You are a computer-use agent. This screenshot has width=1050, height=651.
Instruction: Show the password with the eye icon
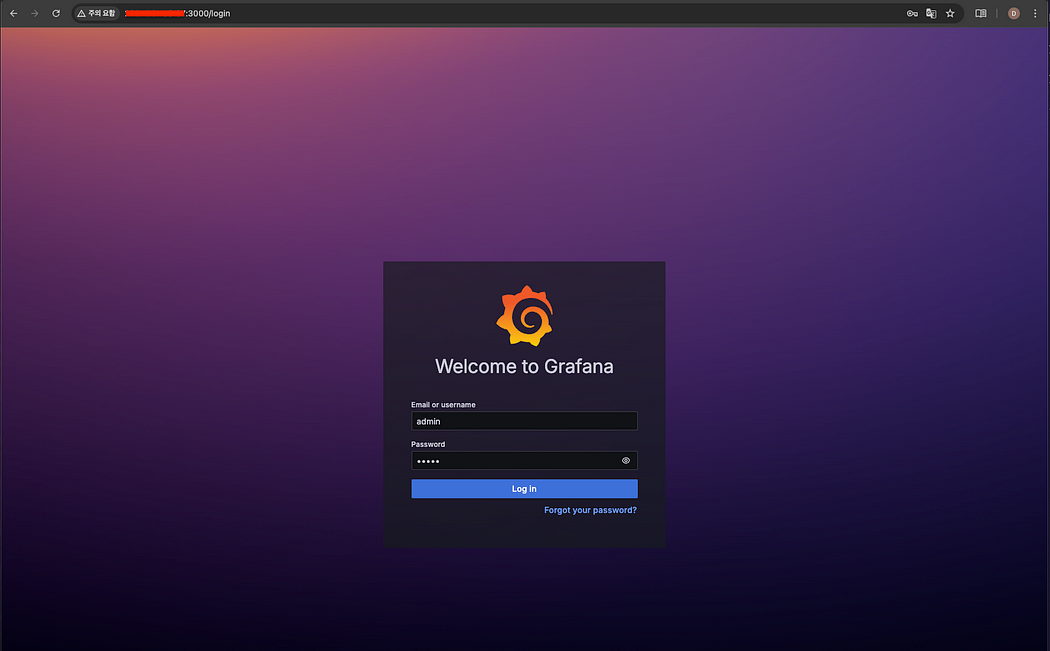(x=625, y=461)
